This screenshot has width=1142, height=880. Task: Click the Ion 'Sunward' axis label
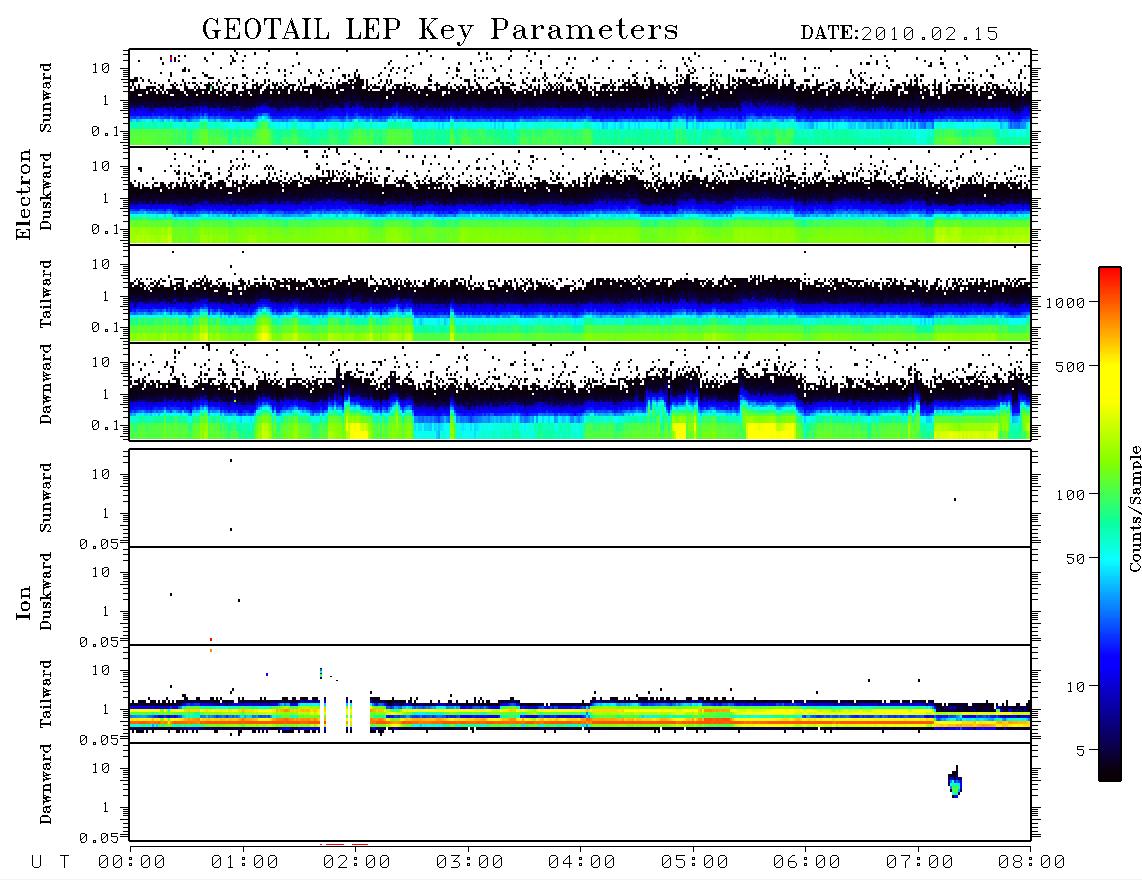46,497
